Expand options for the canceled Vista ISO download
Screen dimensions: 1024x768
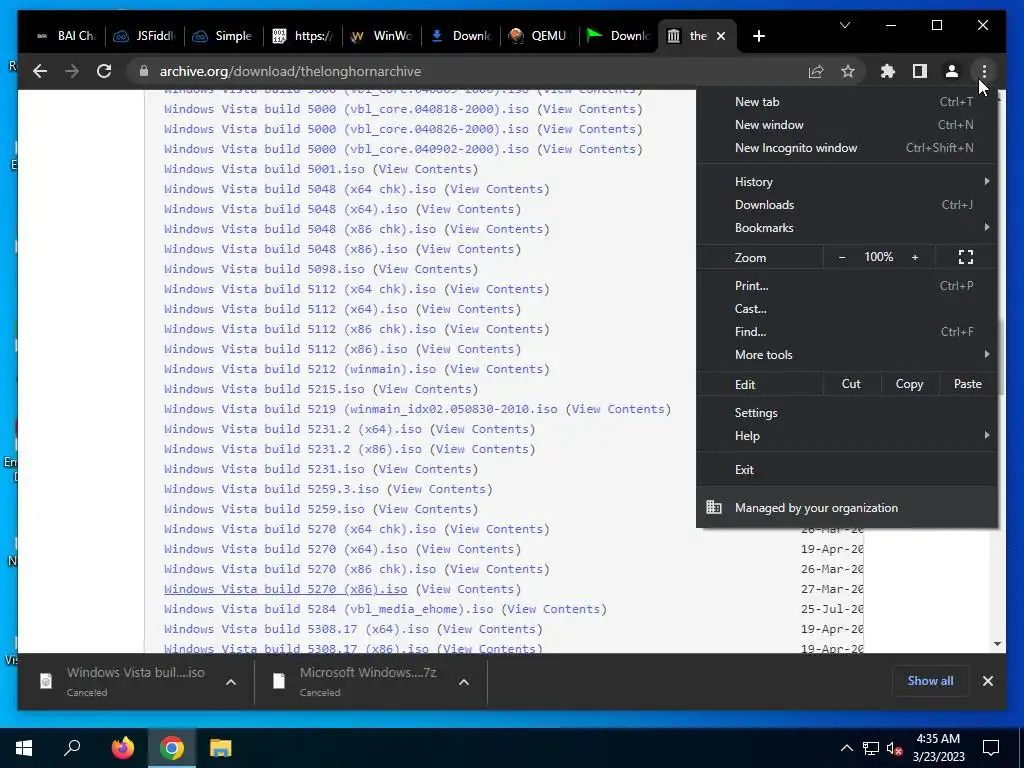click(231, 682)
